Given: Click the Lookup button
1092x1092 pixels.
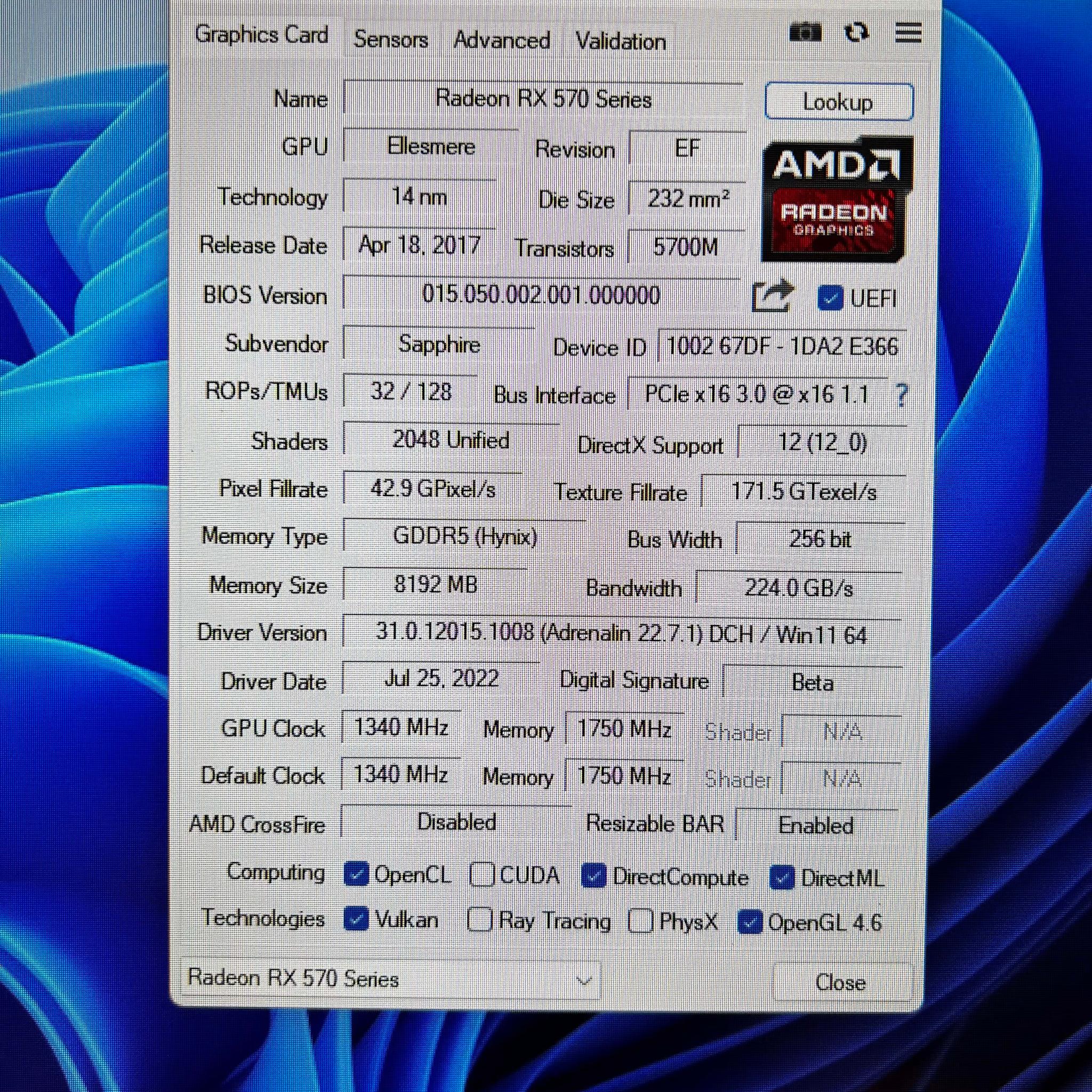Looking at the screenshot, I should click(839, 102).
